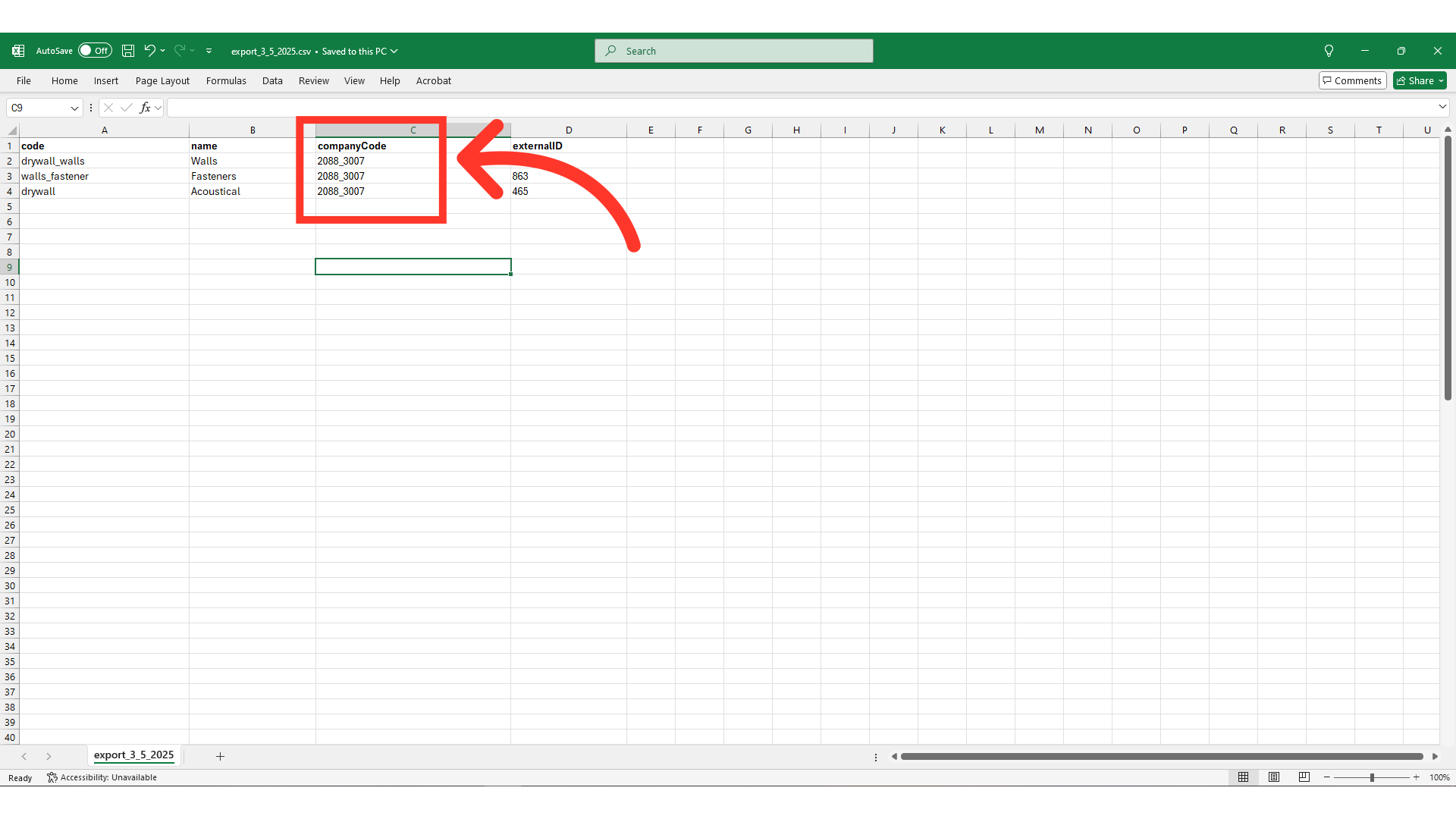Click the Select All corner triangle
The height and width of the screenshot is (819, 1456).
tap(11, 130)
